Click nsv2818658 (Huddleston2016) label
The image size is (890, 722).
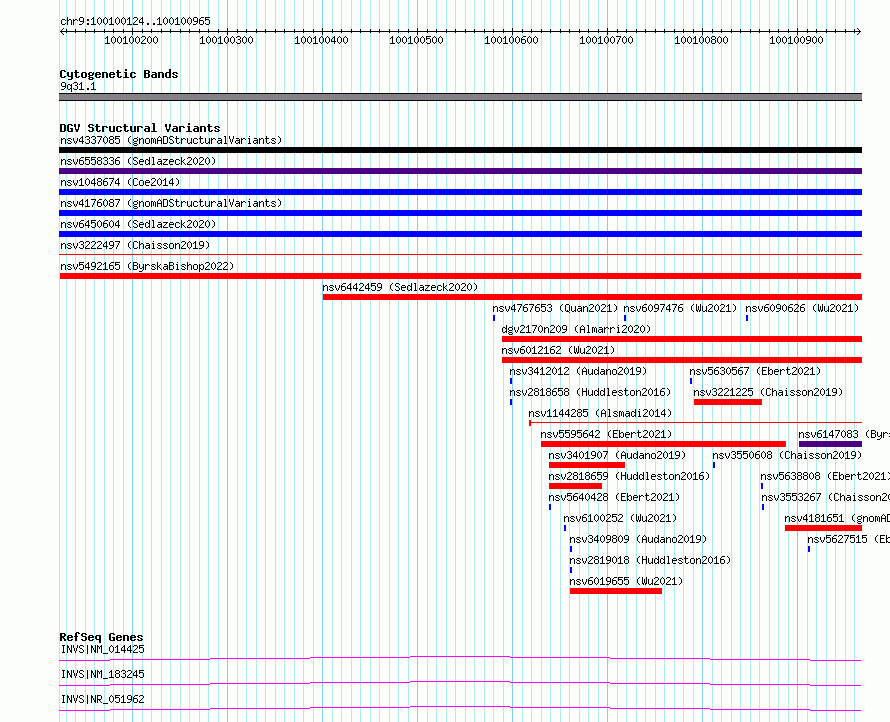[590, 392]
